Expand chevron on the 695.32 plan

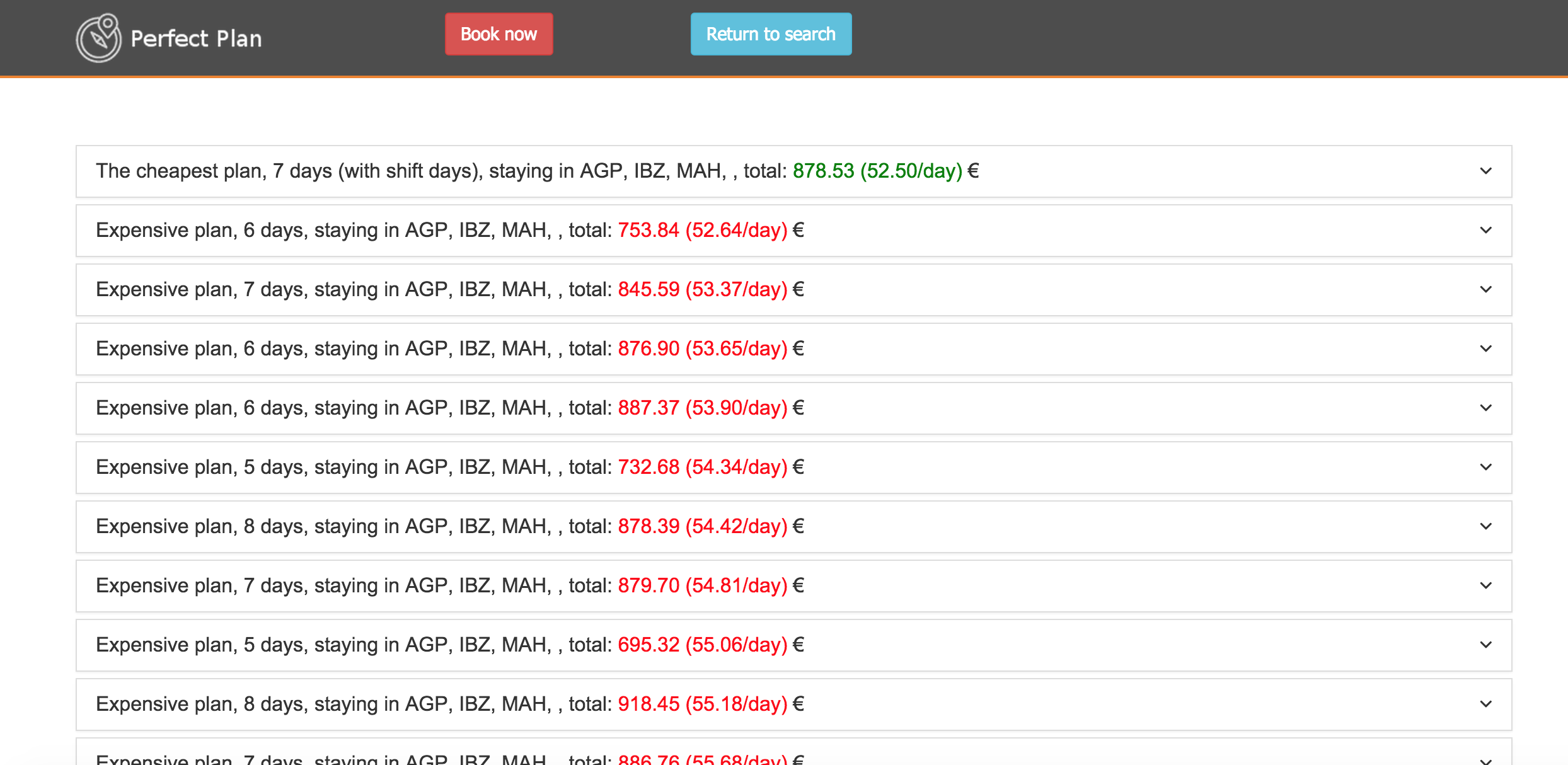[1485, 645]
